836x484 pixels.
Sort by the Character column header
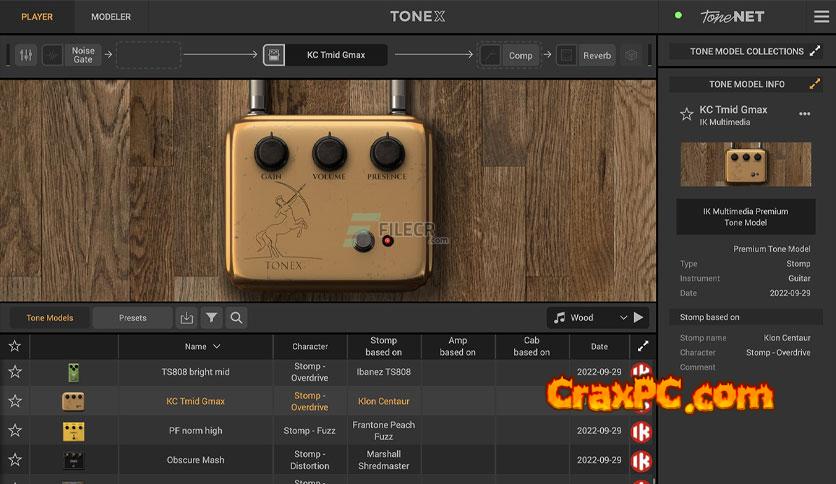point(310,346)
